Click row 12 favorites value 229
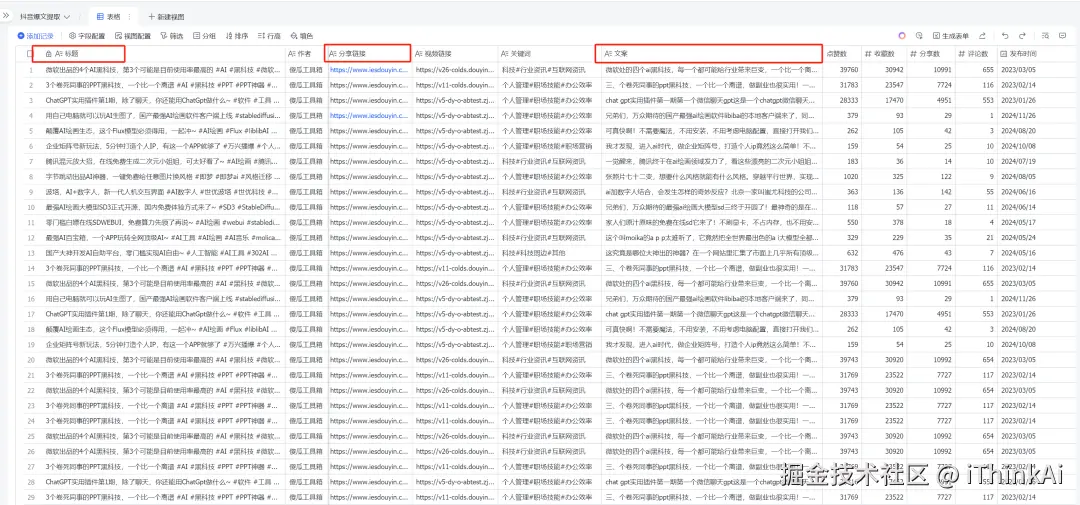Image resolution: width=1080 pixels, height=505 pixels. (897, 236)
